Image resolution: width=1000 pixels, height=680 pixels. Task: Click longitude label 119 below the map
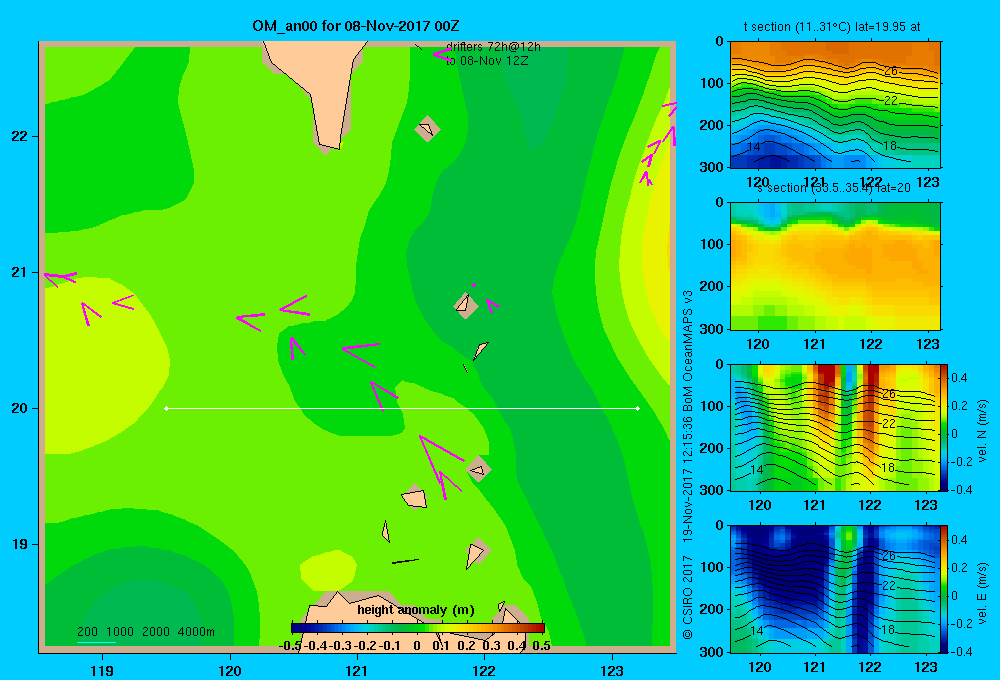click(102, 670)
